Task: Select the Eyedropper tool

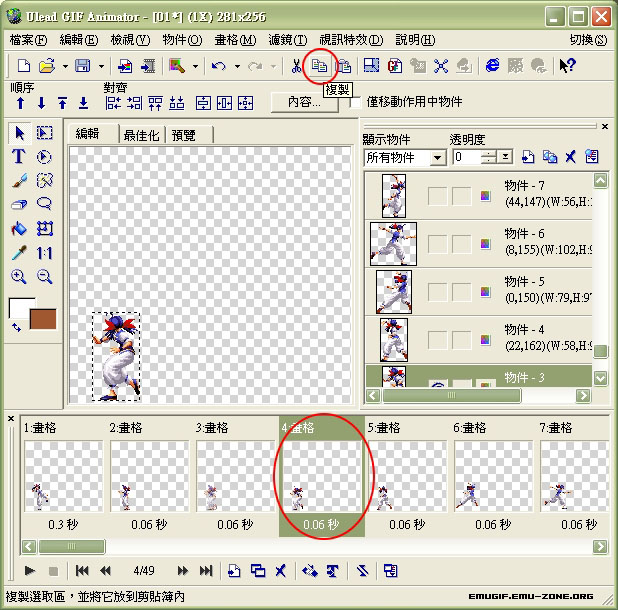Action: click(x=19, y=252)
